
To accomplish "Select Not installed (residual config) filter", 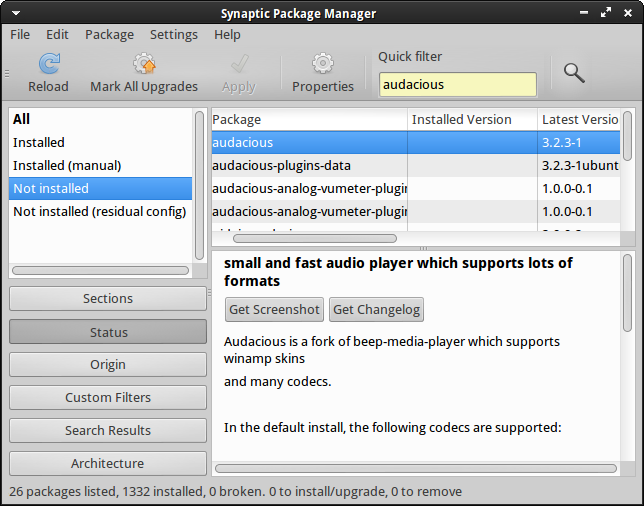I will [99, 212].
